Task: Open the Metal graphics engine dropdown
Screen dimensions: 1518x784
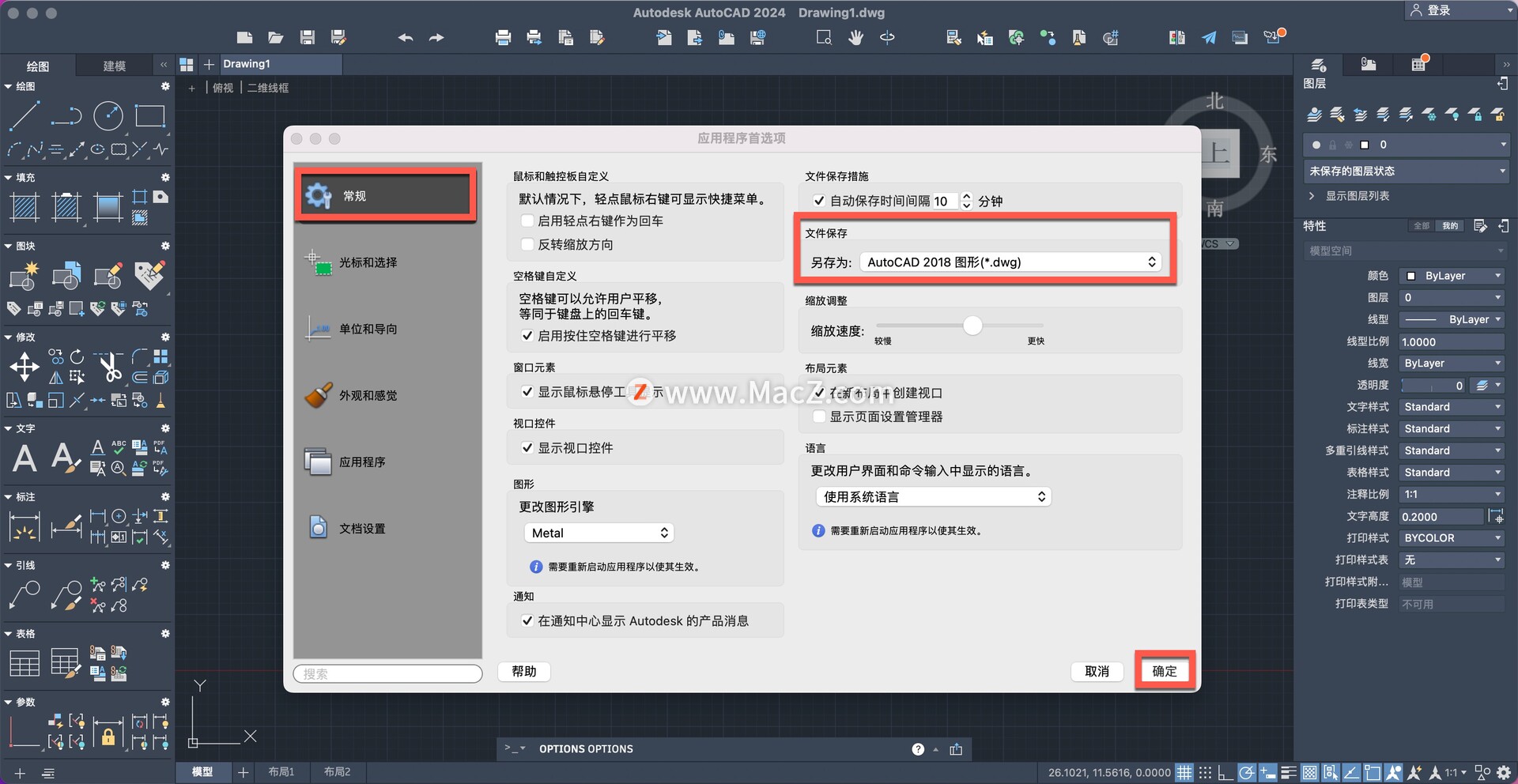Action: (x=599, y=533)
